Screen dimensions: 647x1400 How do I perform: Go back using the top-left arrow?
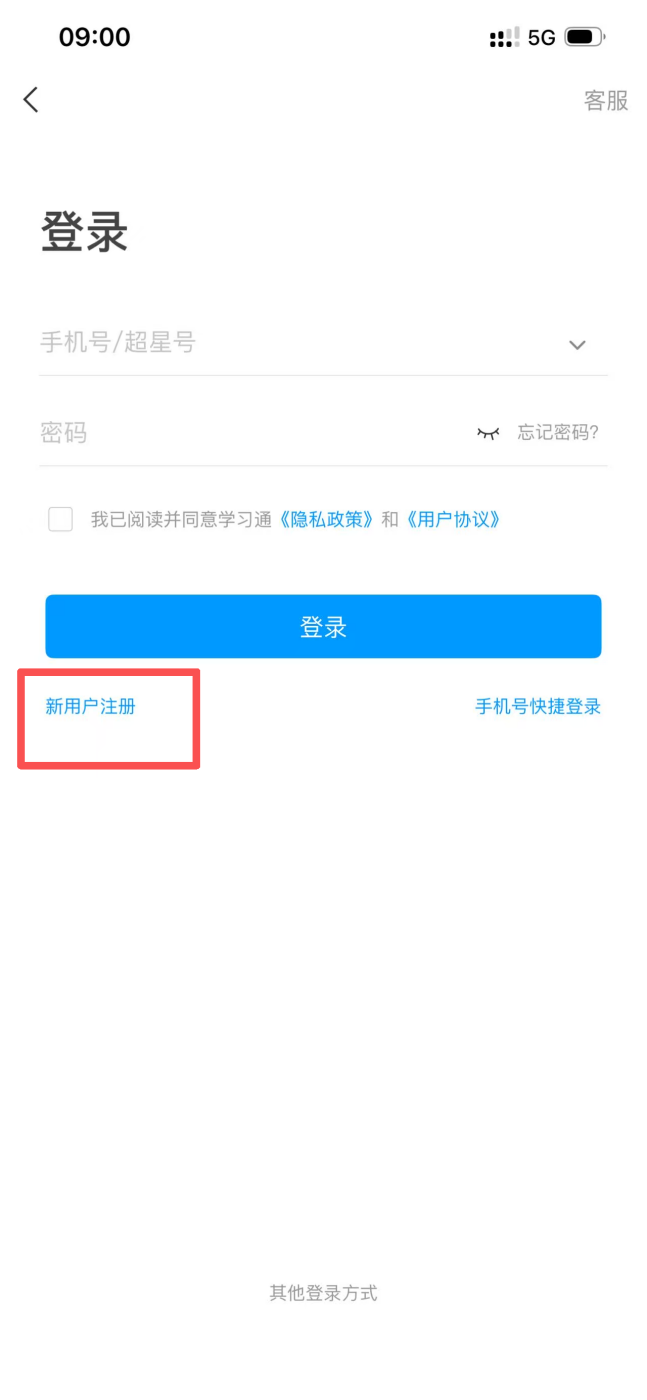click(x=31, y=99)
